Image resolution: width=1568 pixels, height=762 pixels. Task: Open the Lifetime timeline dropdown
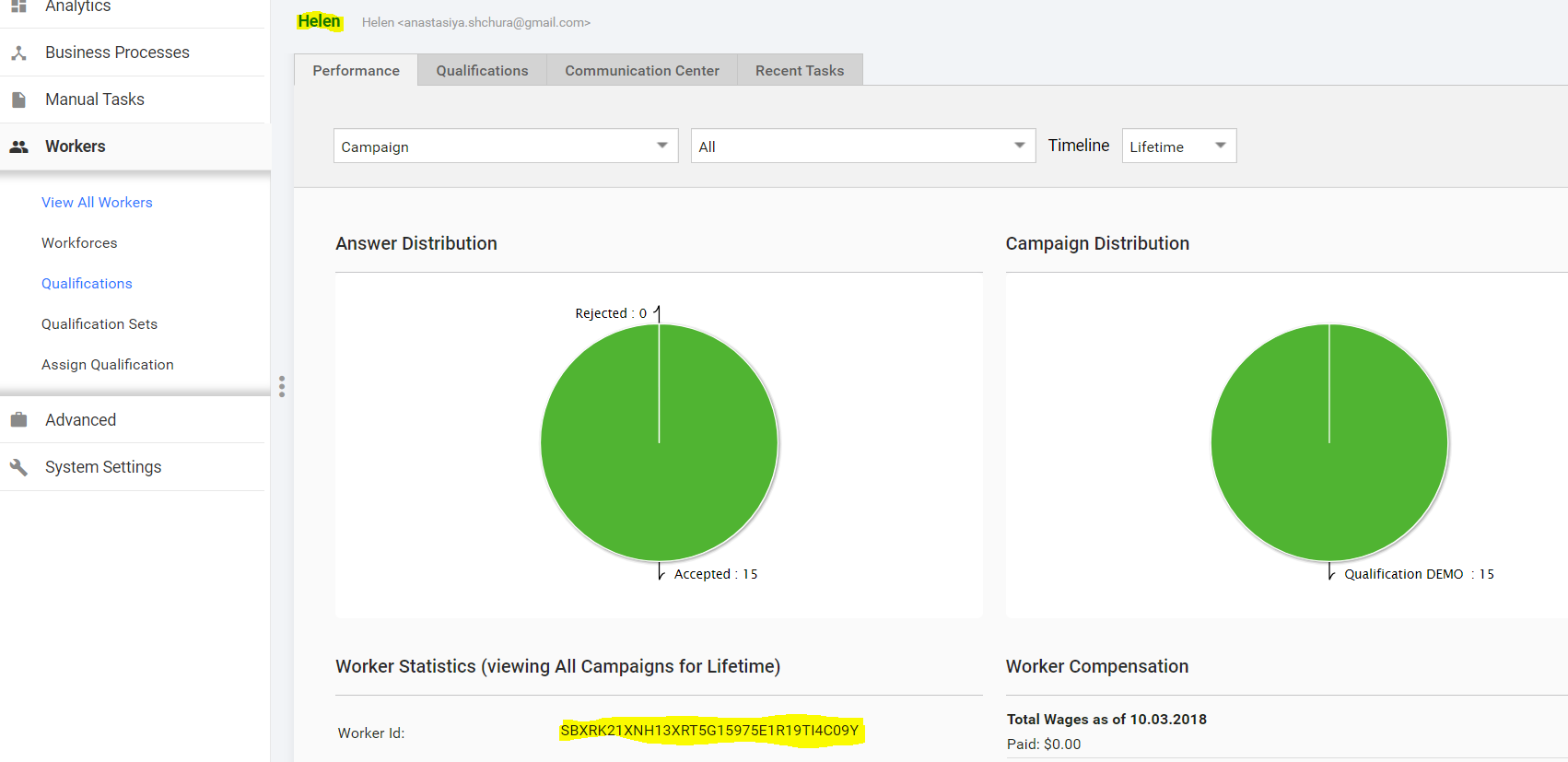coord(1179,146)
